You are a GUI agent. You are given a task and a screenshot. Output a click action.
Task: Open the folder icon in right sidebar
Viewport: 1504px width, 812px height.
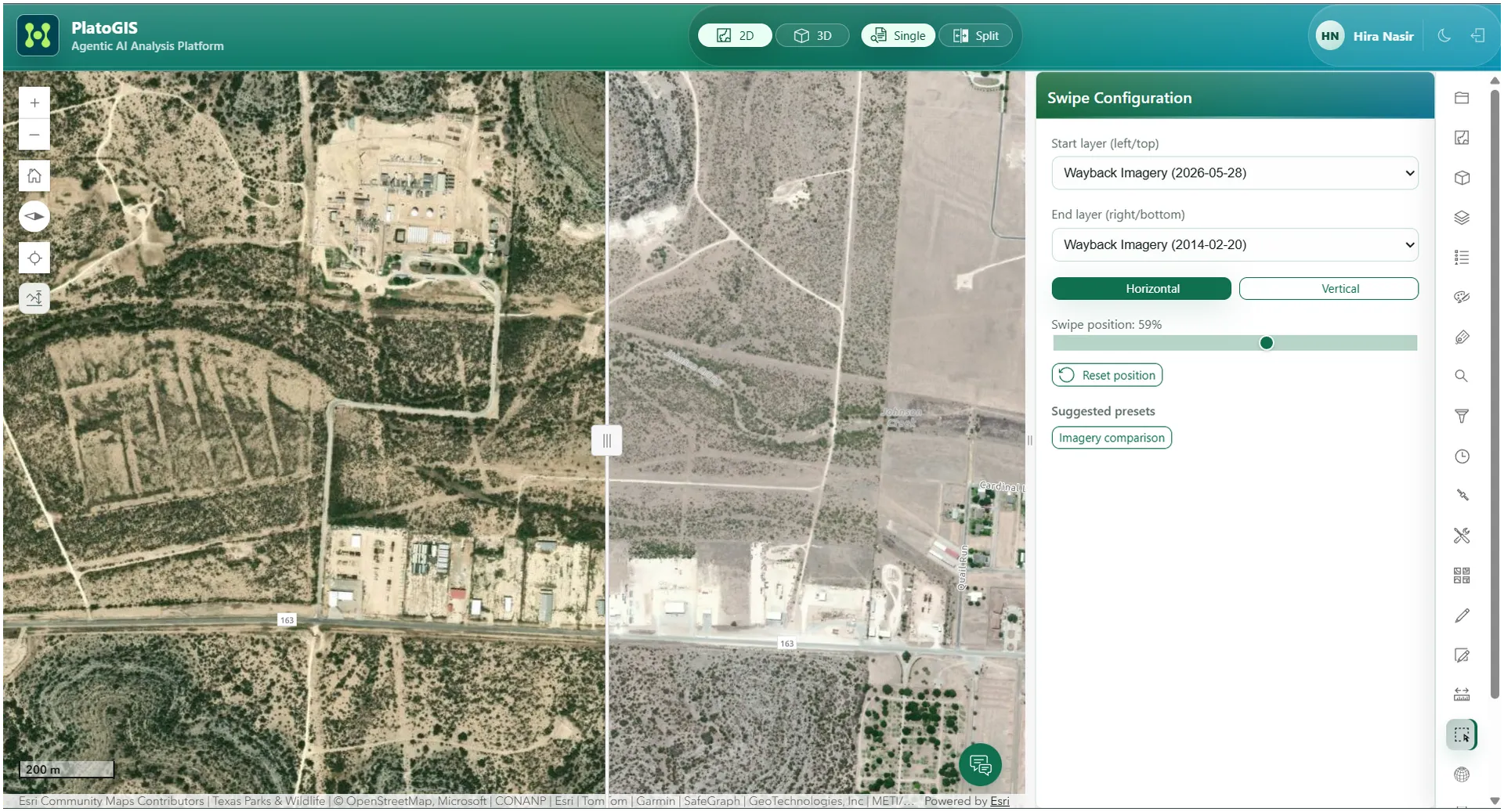coord(1461,98)
